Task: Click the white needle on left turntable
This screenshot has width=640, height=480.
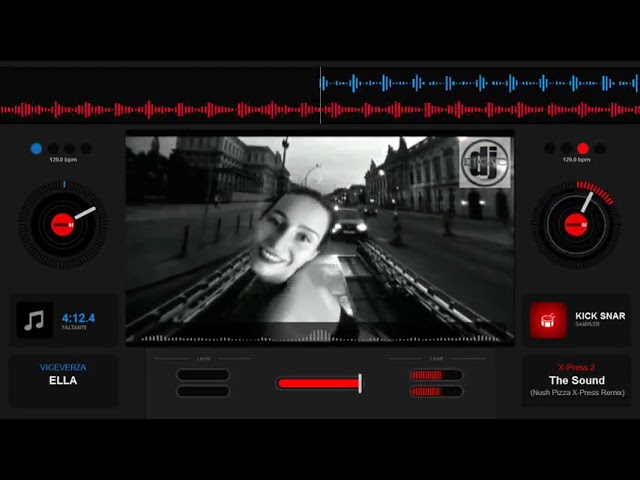Action: point(85,213)
